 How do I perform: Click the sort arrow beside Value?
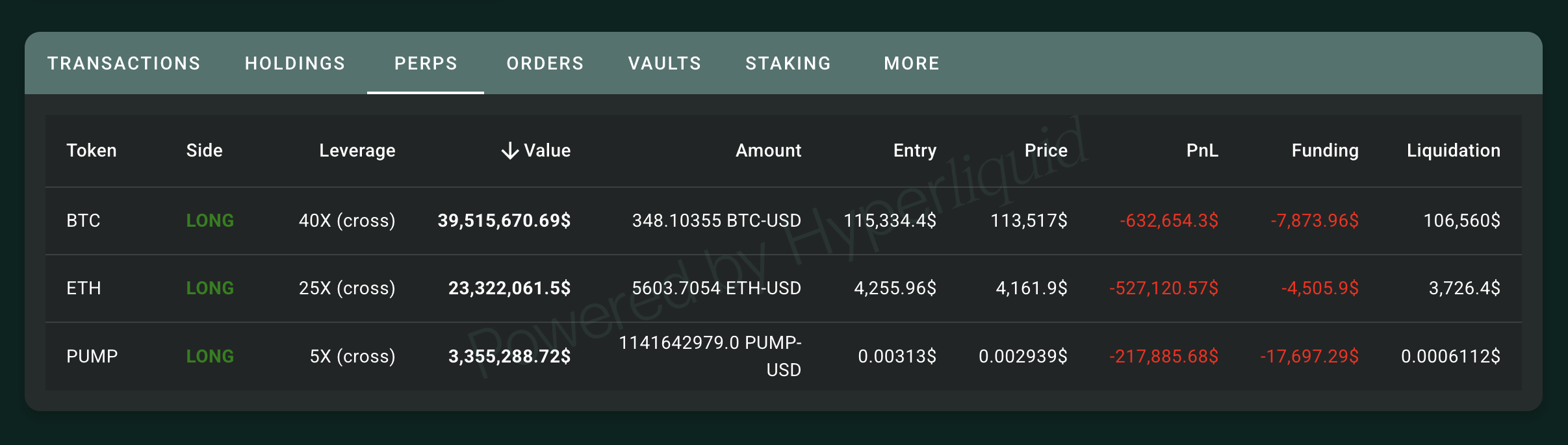pyautogui.click(x=510, y=151)
